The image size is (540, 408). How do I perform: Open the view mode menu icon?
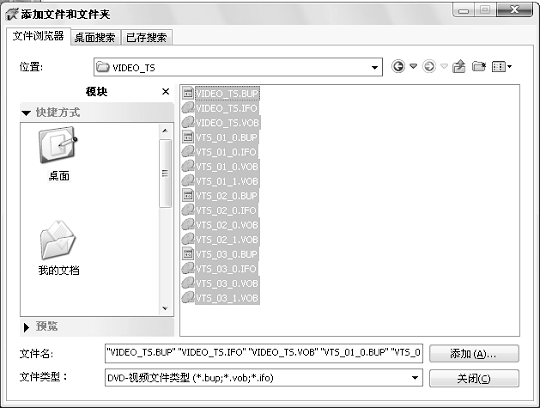(502, 66)
